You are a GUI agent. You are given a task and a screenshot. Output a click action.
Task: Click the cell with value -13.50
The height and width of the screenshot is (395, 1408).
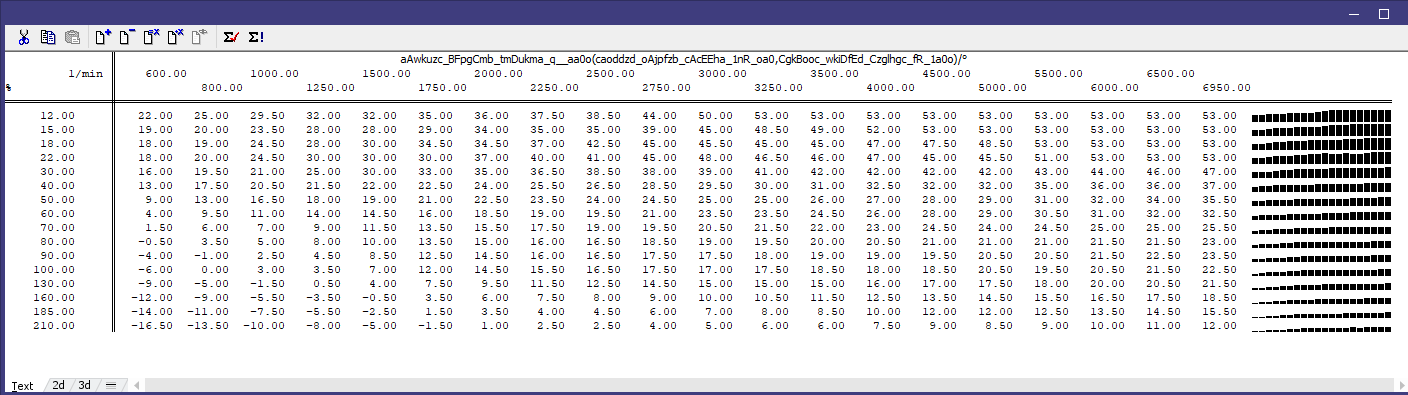pos(208,326)
